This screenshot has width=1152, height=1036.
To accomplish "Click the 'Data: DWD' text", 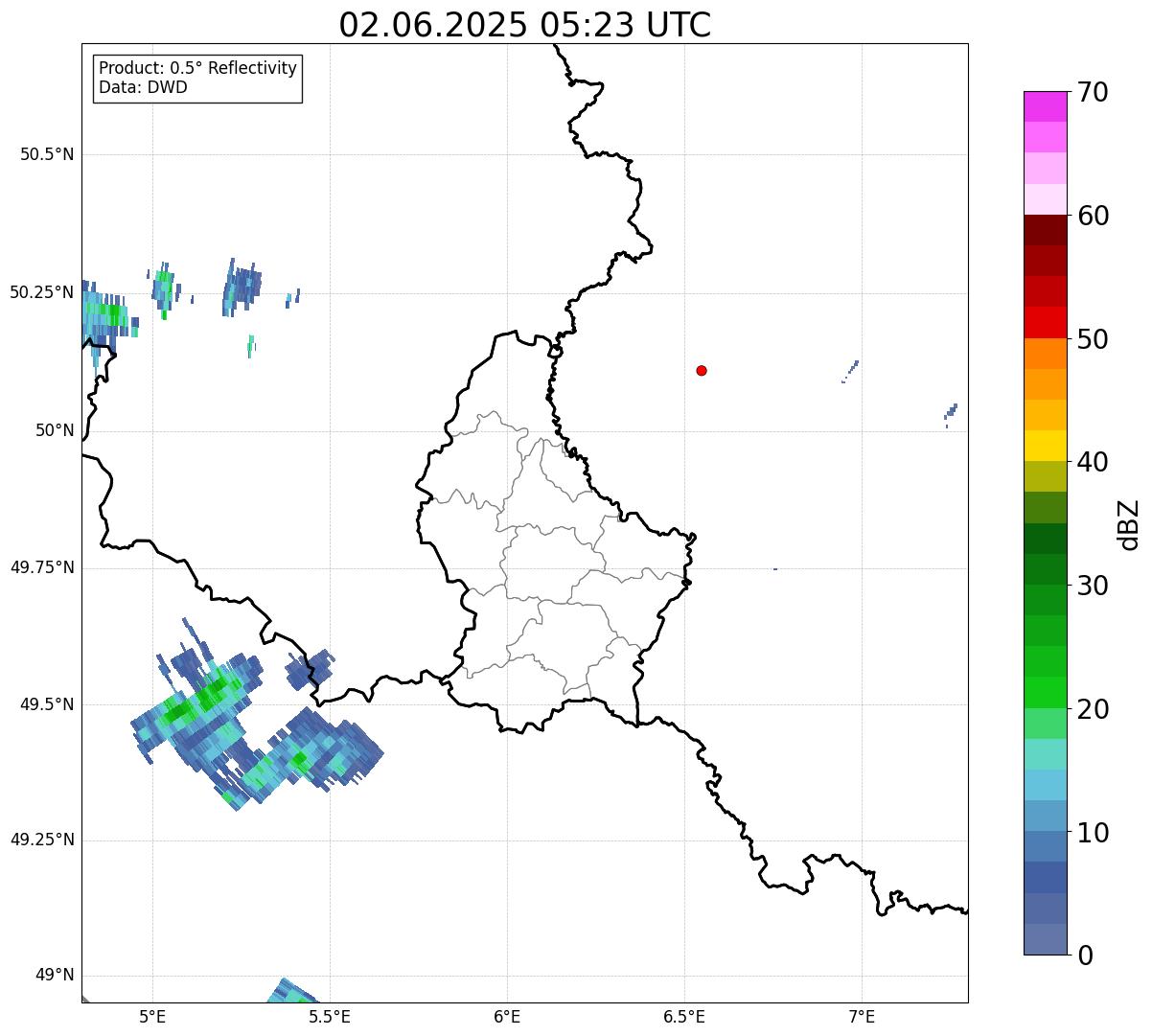I will coord(143,88).
